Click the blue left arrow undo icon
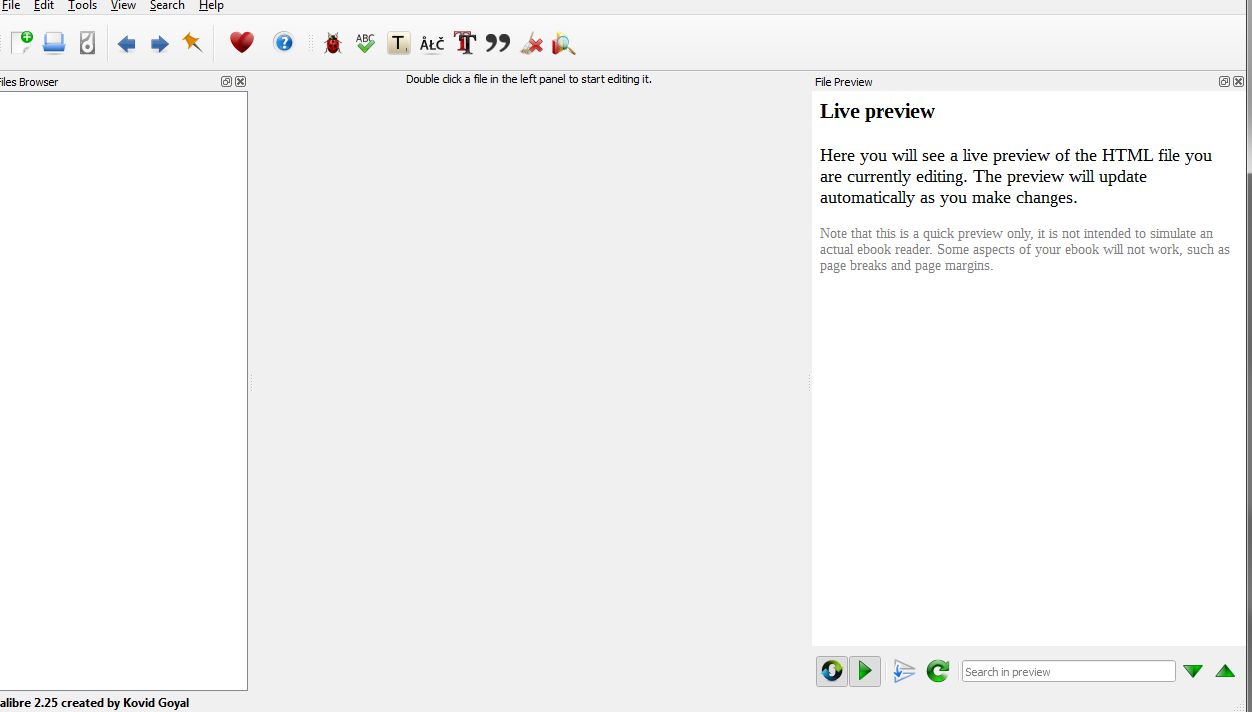The width and height of the screenshot is (1252, 712). pyautogui.click(x=126, y=44)
